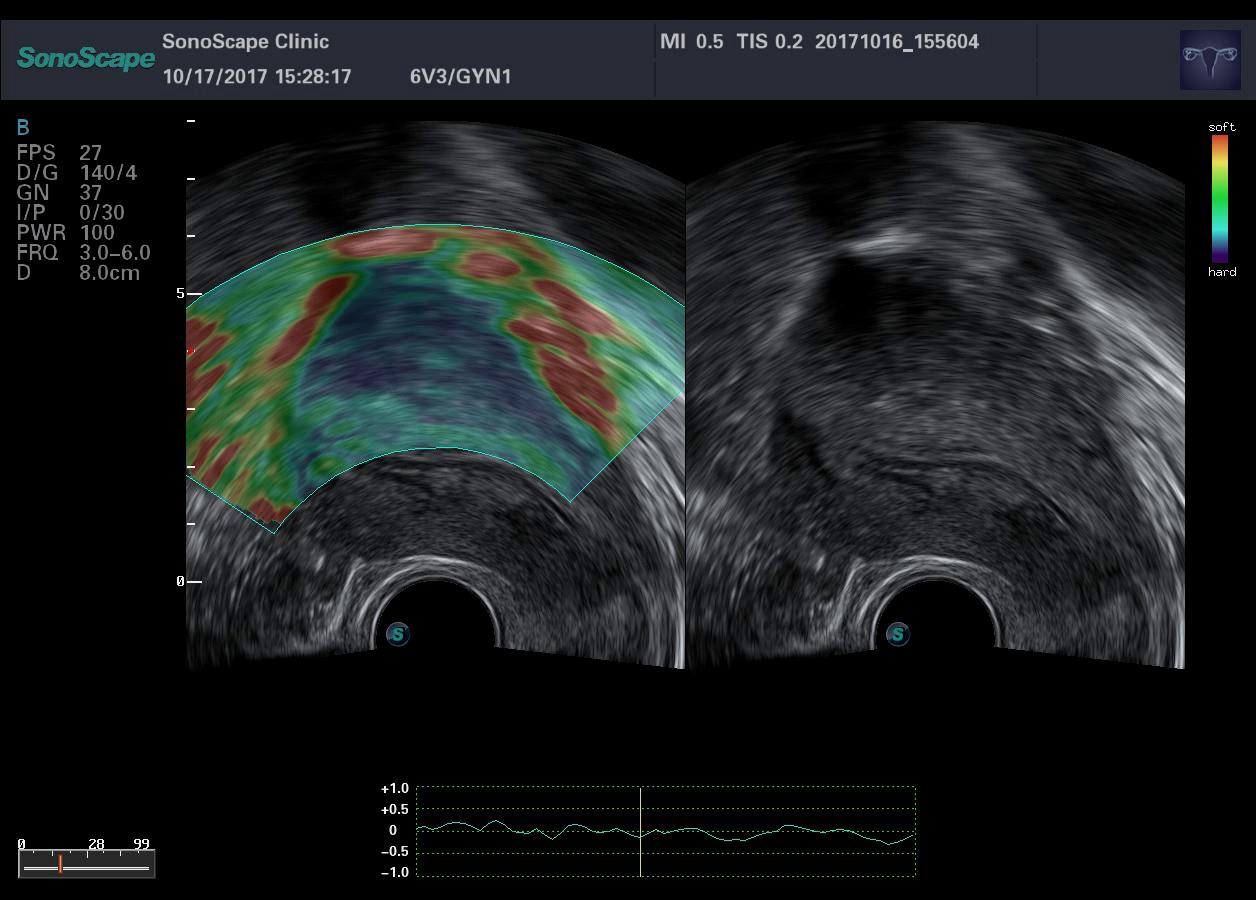Click the orange cine loop position marker
Image resolution: width=1256 pixels, height=900 pixels.
point(60,864)
